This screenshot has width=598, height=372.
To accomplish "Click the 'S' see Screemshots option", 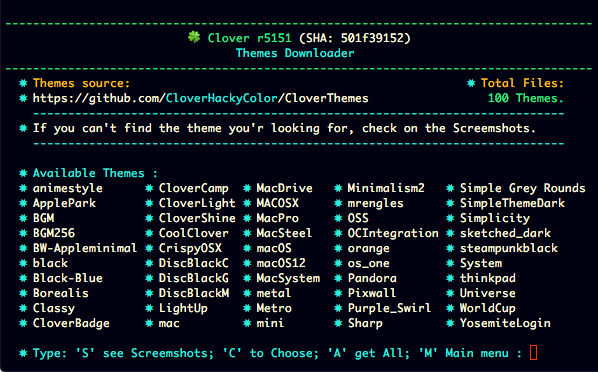I will click(x=145, y=353).
